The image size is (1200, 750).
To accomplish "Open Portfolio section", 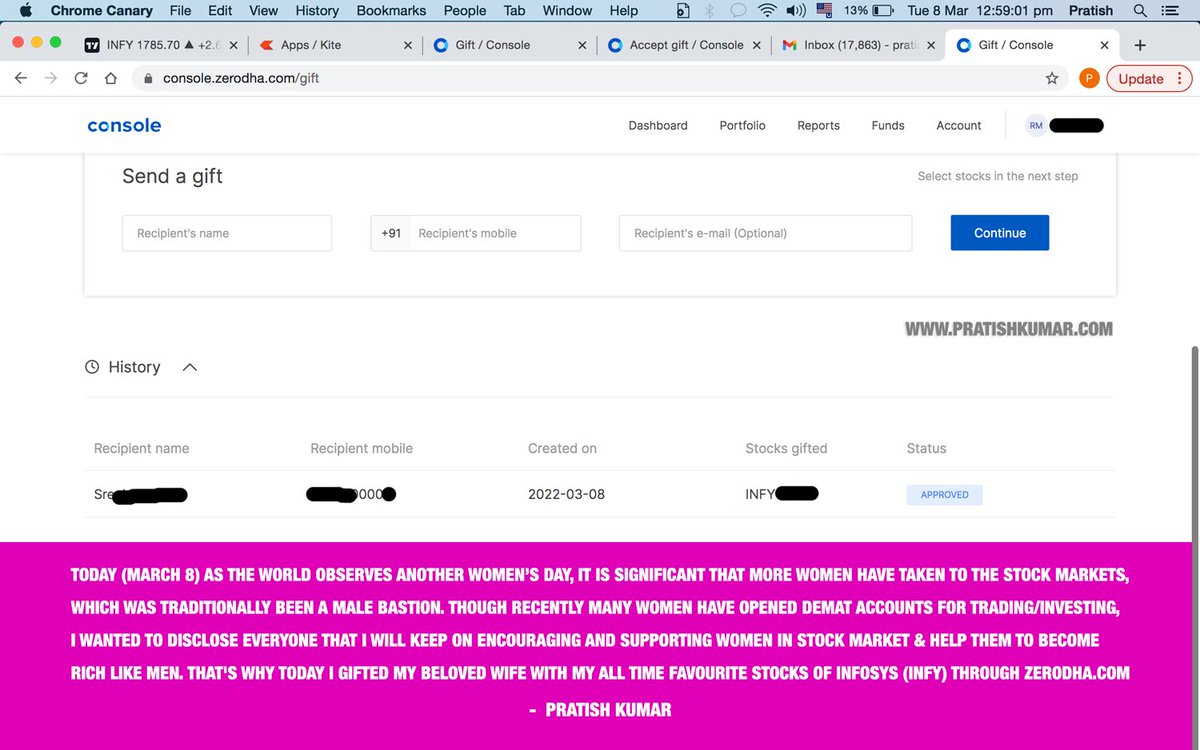I will point(742,125).
